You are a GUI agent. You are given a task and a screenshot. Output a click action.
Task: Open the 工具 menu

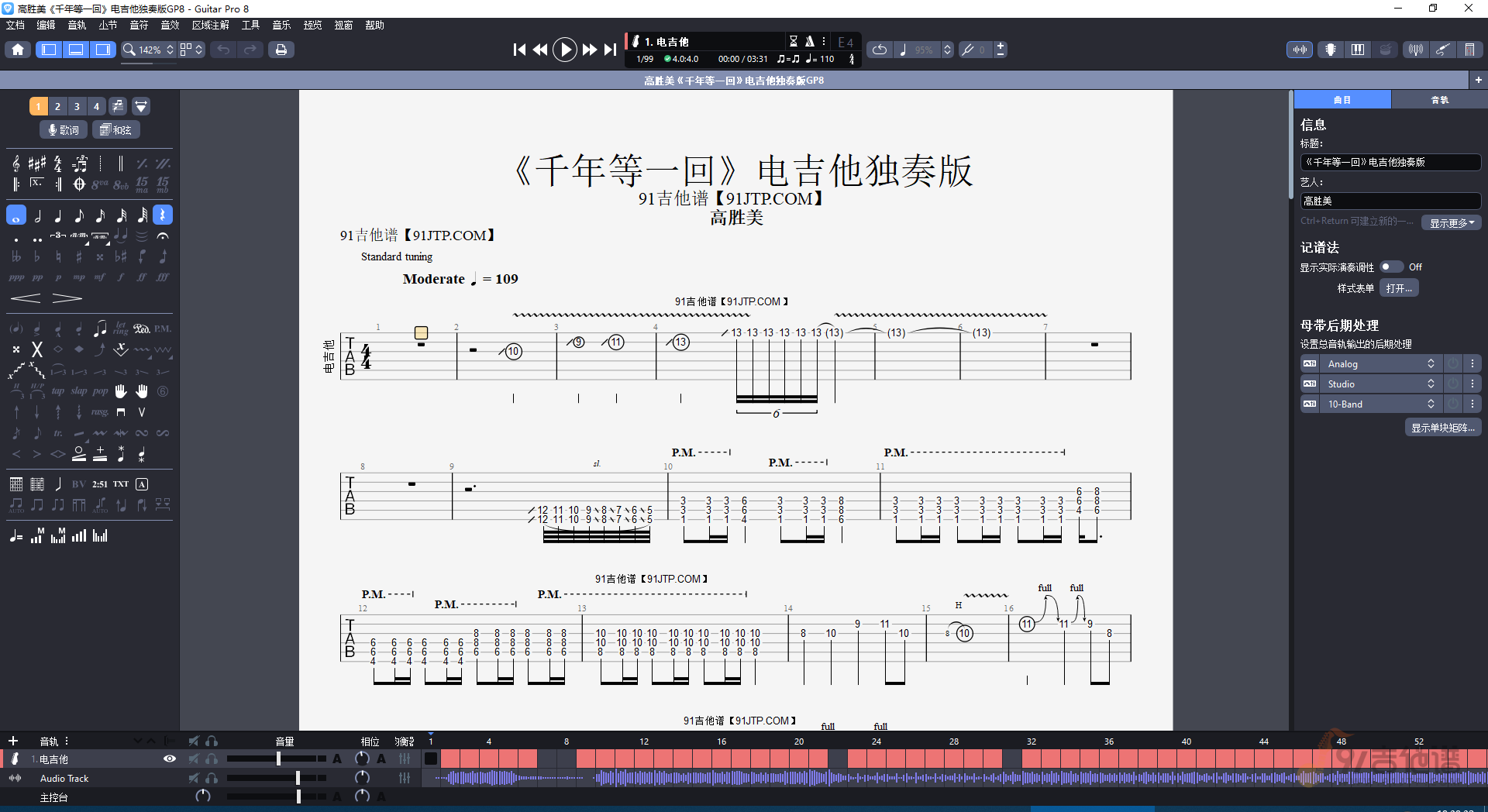[250, 25]
